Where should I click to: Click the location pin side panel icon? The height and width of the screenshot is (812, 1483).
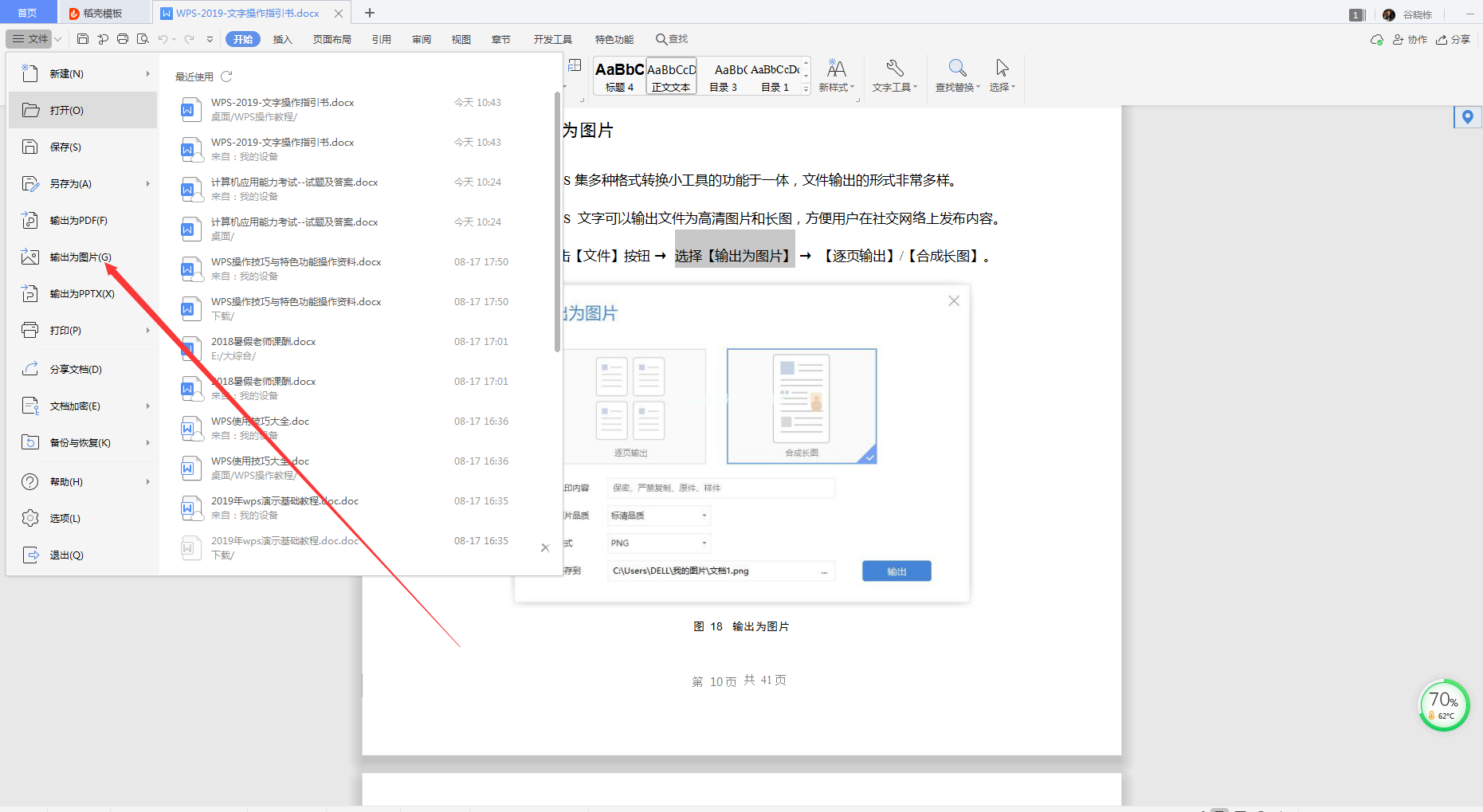pos(1468,117)
